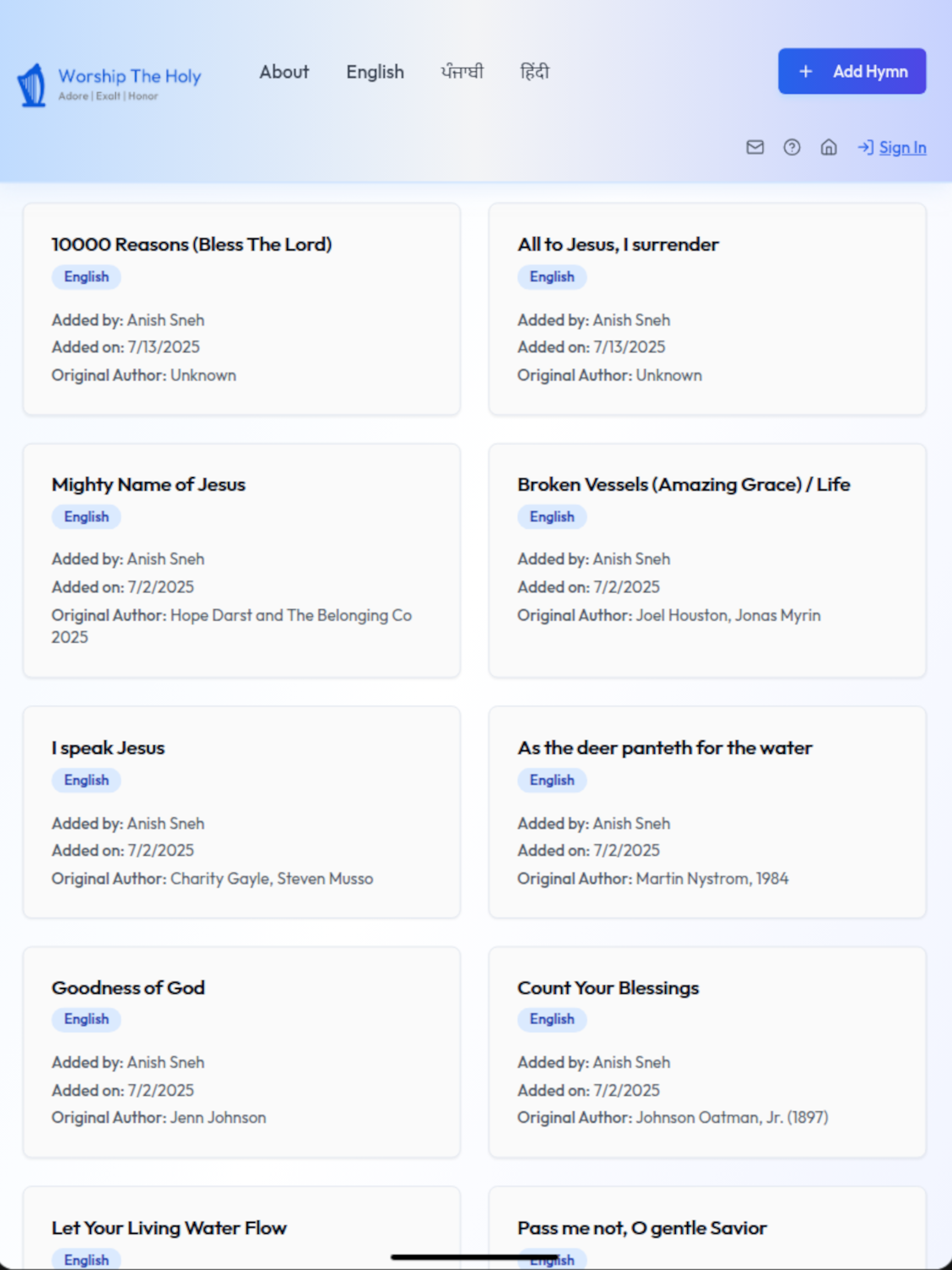
Task: Click English tag on Let Your Living Water
Action: pyautogui.click(x=86, y=1259)
